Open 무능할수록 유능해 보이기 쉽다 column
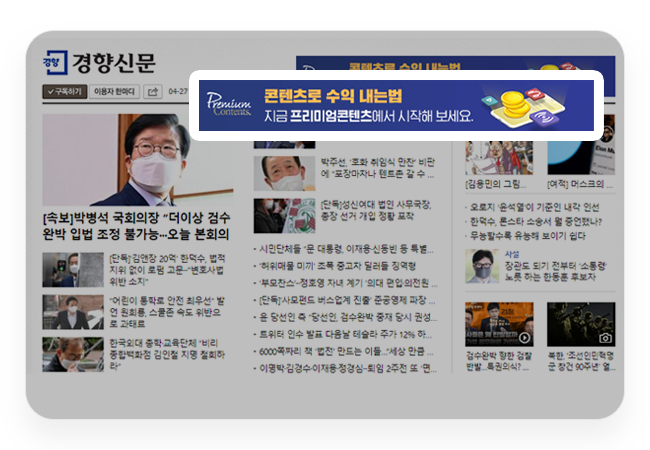 click(528, 236)
